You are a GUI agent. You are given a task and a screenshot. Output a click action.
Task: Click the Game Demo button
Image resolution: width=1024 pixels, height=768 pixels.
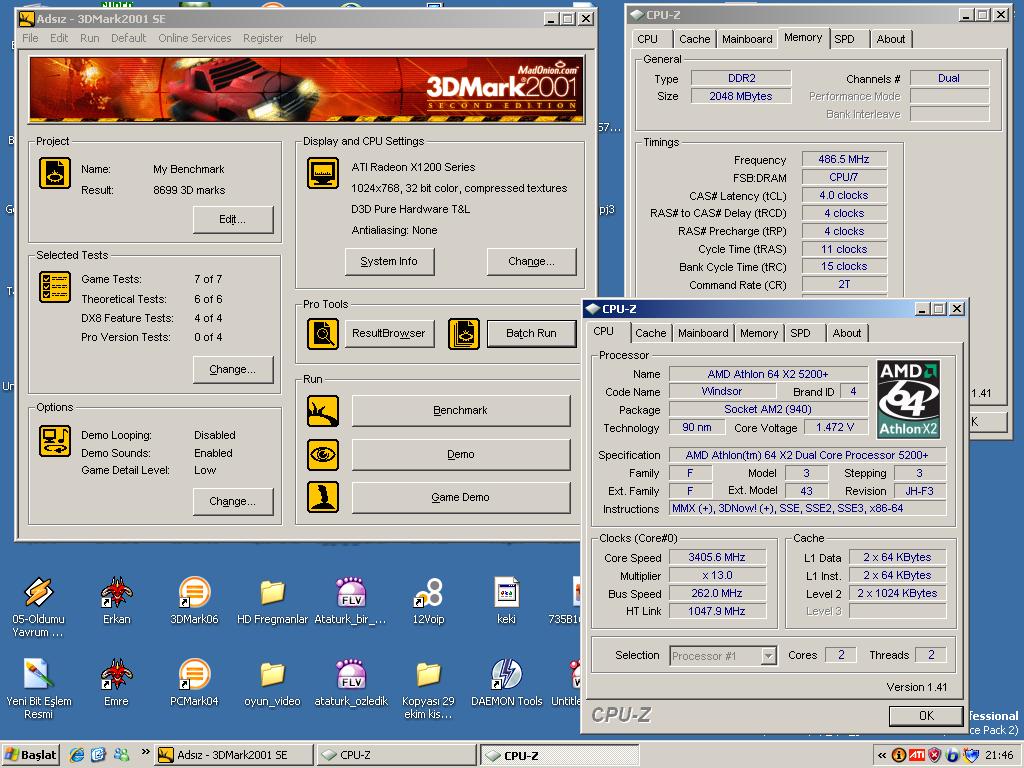coord(460,498)
